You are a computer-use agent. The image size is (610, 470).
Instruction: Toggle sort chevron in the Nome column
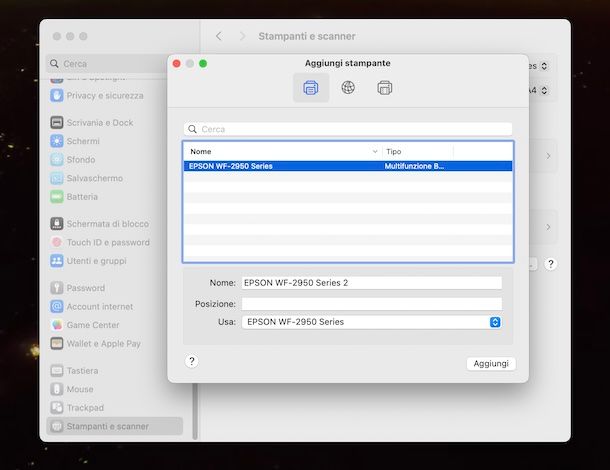(x=375, y=152)
